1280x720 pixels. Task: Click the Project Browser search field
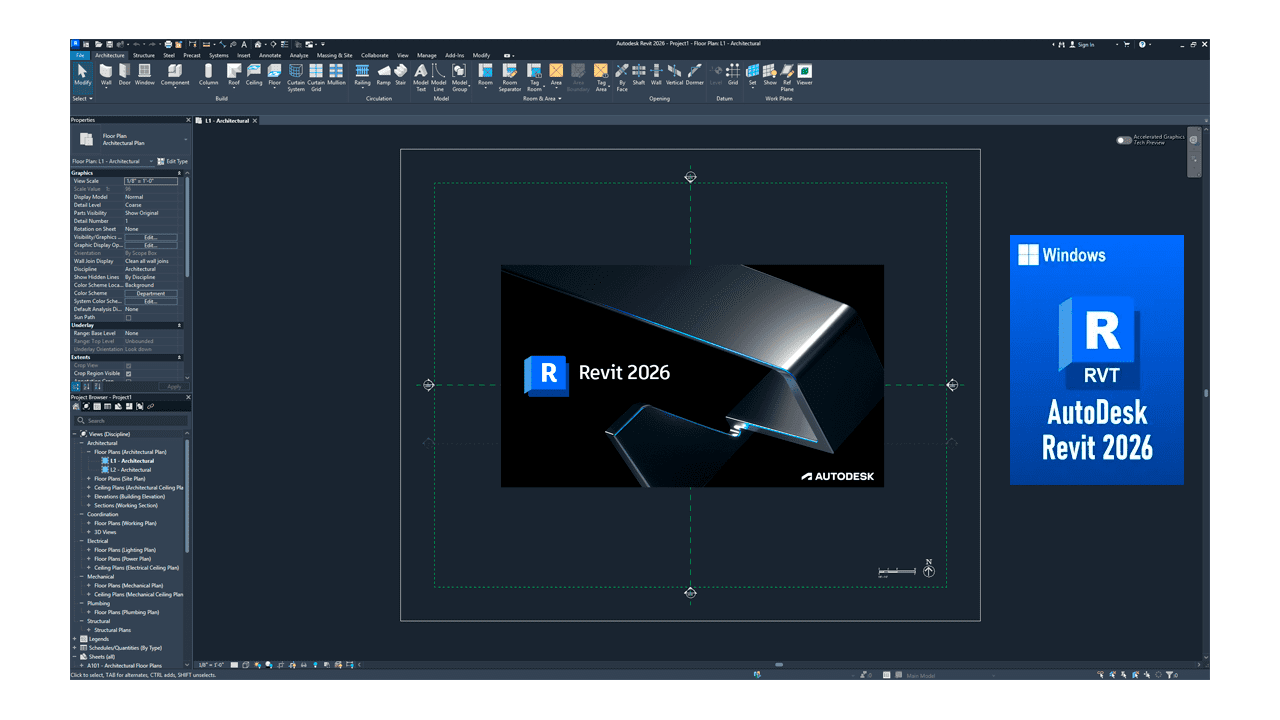130,420
